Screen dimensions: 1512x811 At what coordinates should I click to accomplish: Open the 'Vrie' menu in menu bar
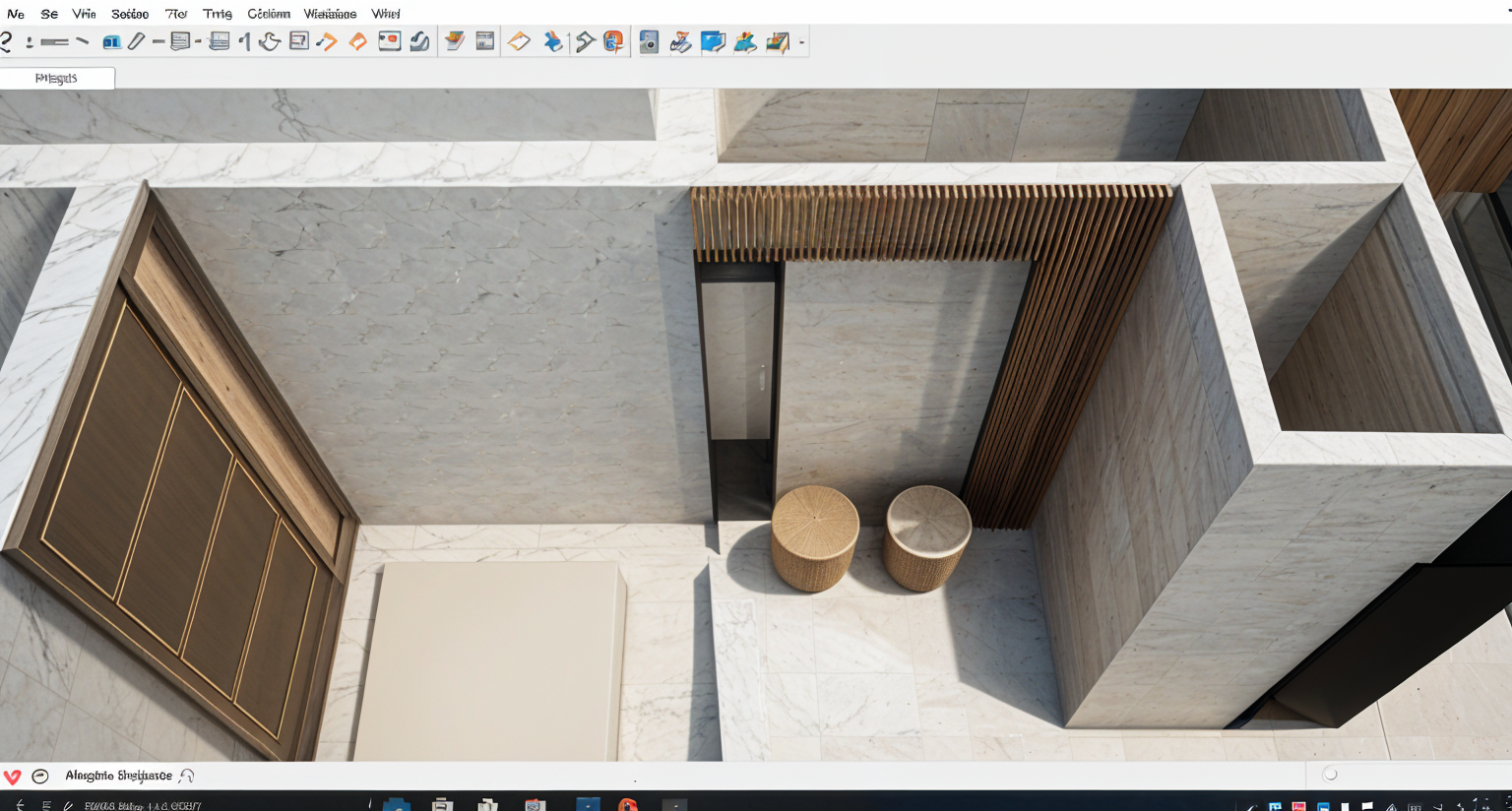[x=84, y=14]
